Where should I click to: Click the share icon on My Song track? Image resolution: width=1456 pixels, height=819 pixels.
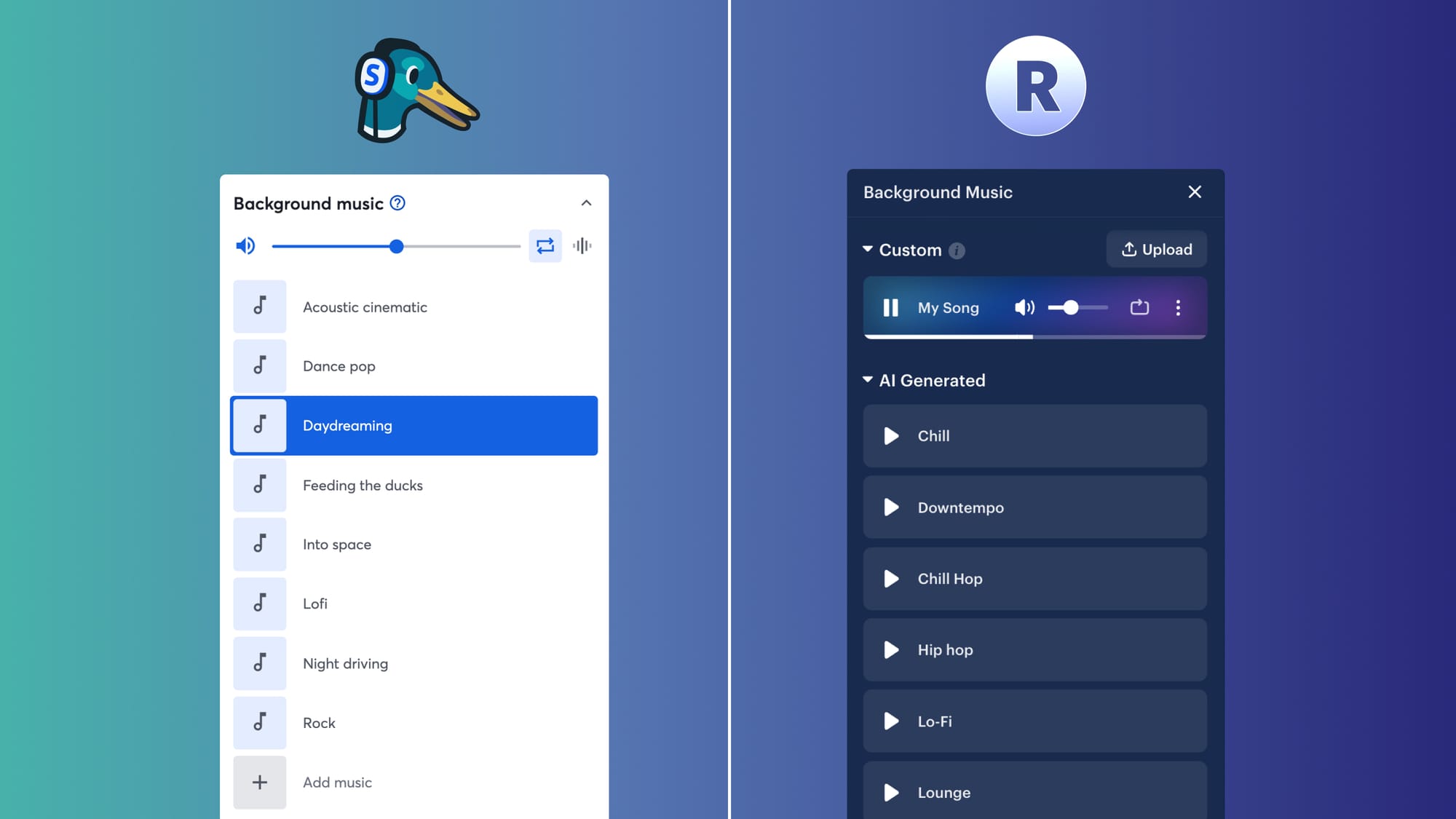(1139, 307)
